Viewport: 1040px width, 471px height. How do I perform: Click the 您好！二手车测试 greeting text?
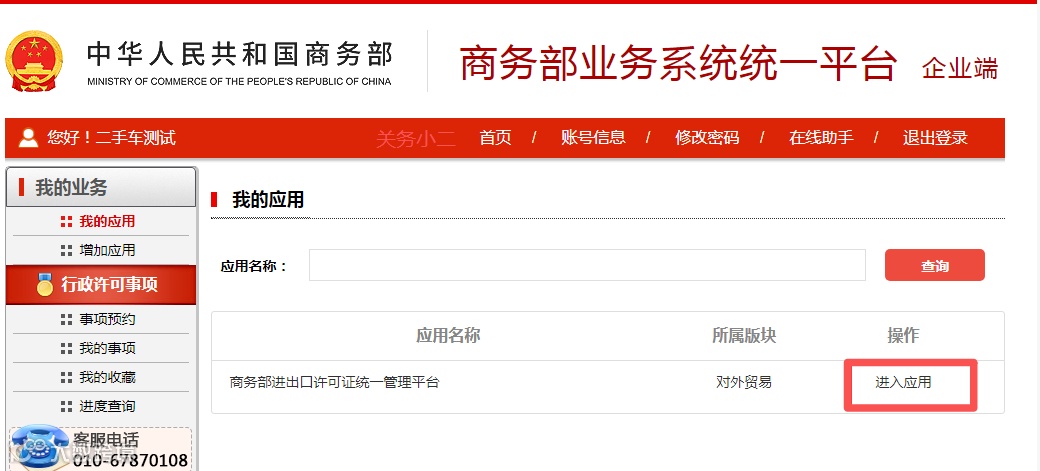111,138
